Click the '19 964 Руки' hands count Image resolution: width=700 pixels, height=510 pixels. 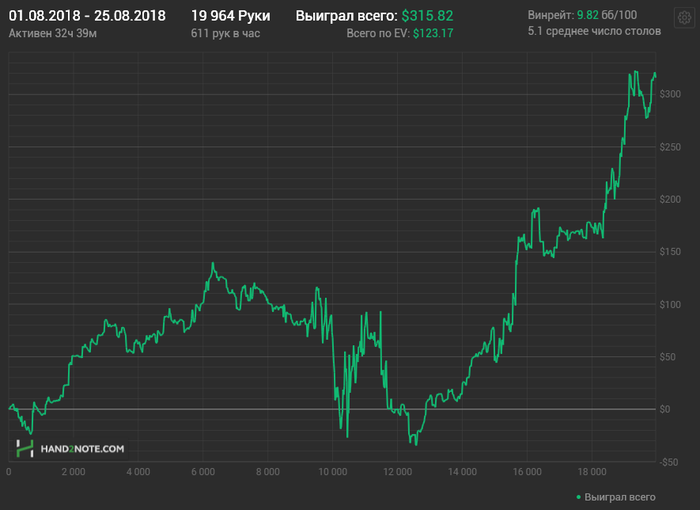pos(230,16)
